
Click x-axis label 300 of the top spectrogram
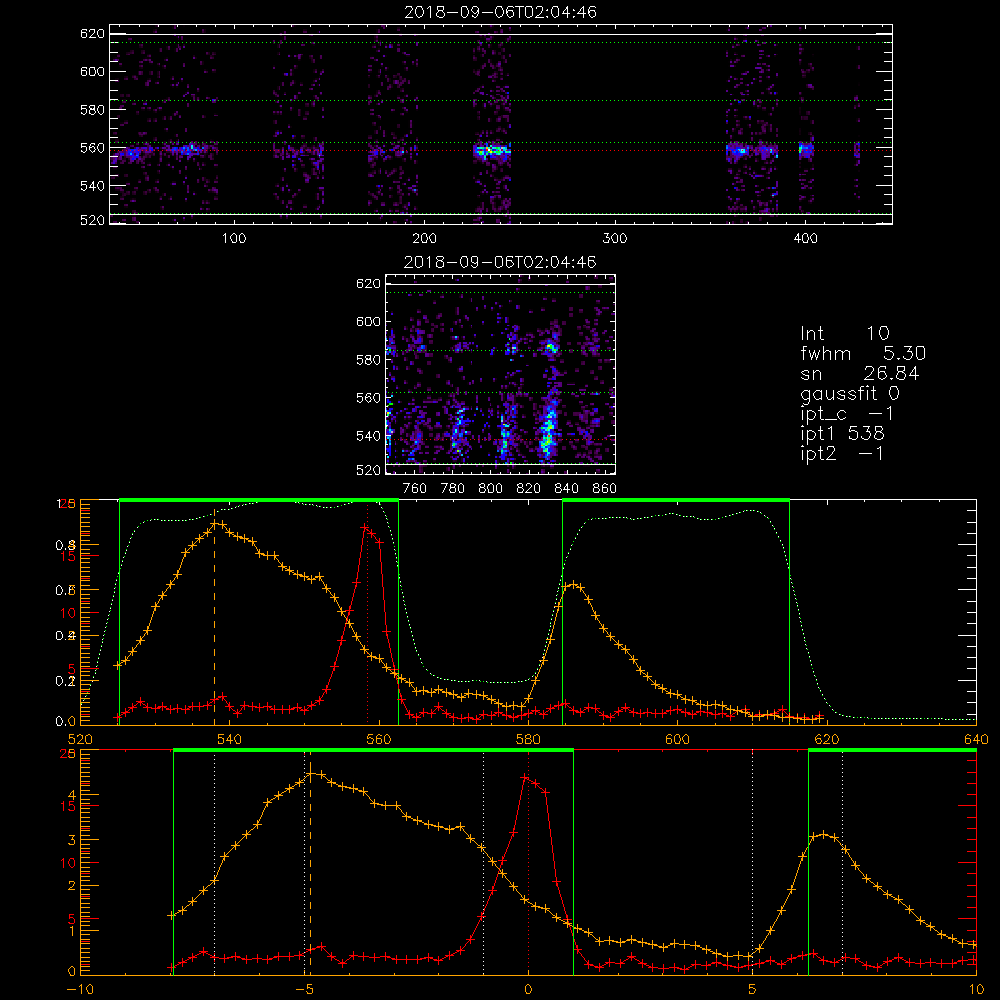tap(615, 239)
